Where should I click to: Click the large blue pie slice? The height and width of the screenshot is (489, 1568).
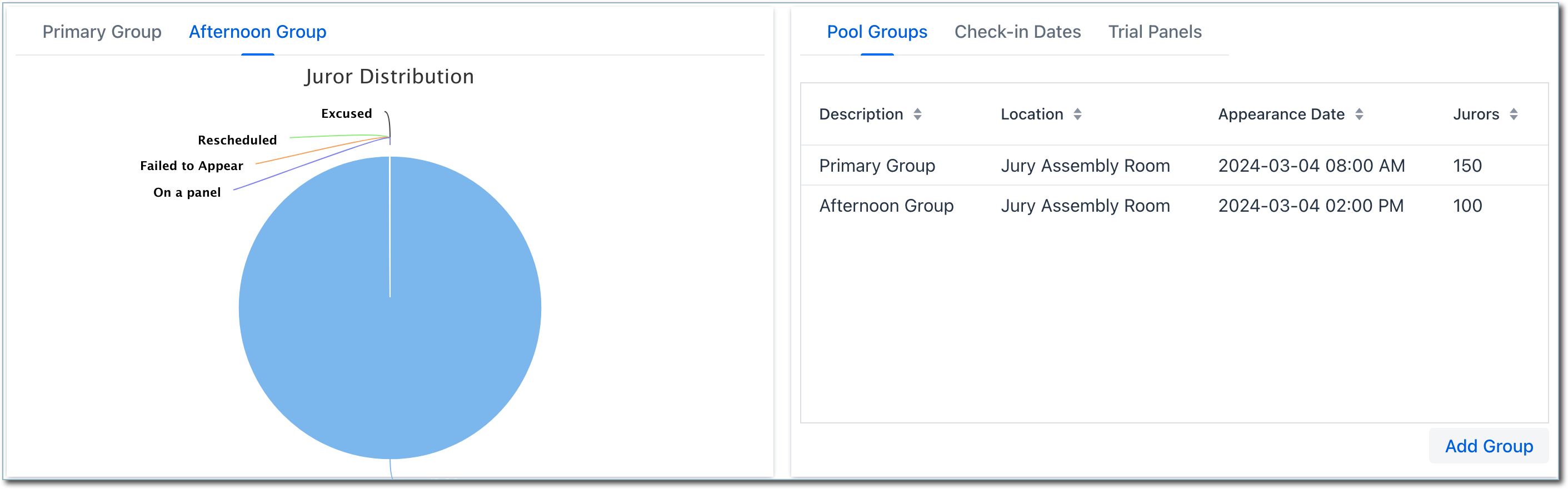(389, 341)
